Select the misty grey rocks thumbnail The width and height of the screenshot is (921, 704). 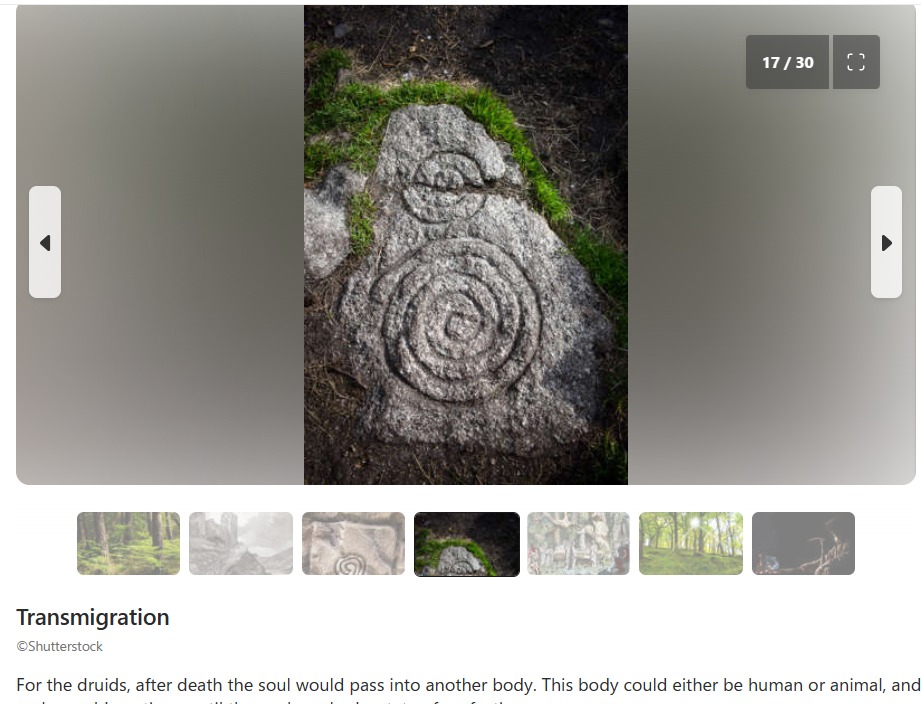point(241,543)
